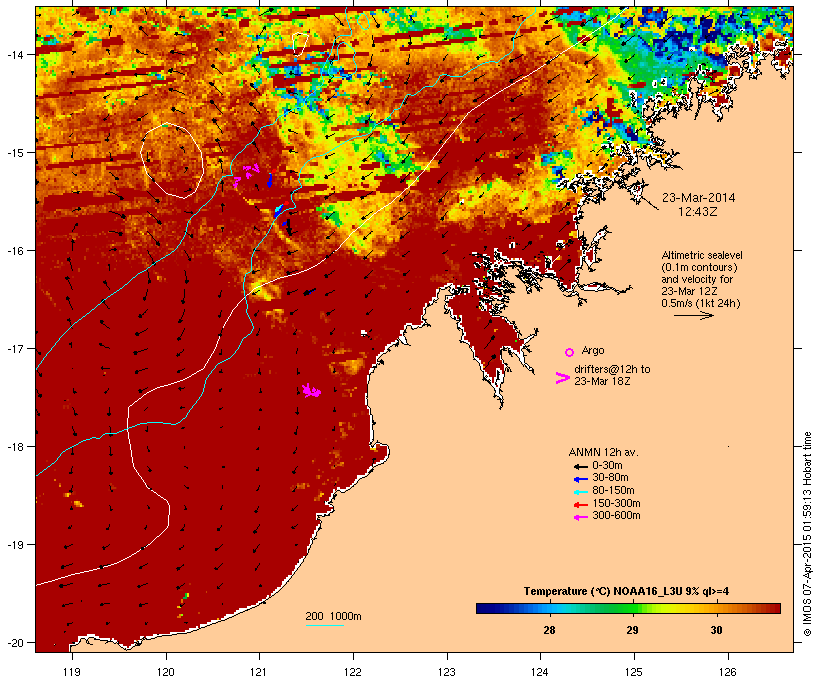Screen dimensions: 820x680
Task: Click the blue 30-80m arrow in legend
Action: (580, 479)
